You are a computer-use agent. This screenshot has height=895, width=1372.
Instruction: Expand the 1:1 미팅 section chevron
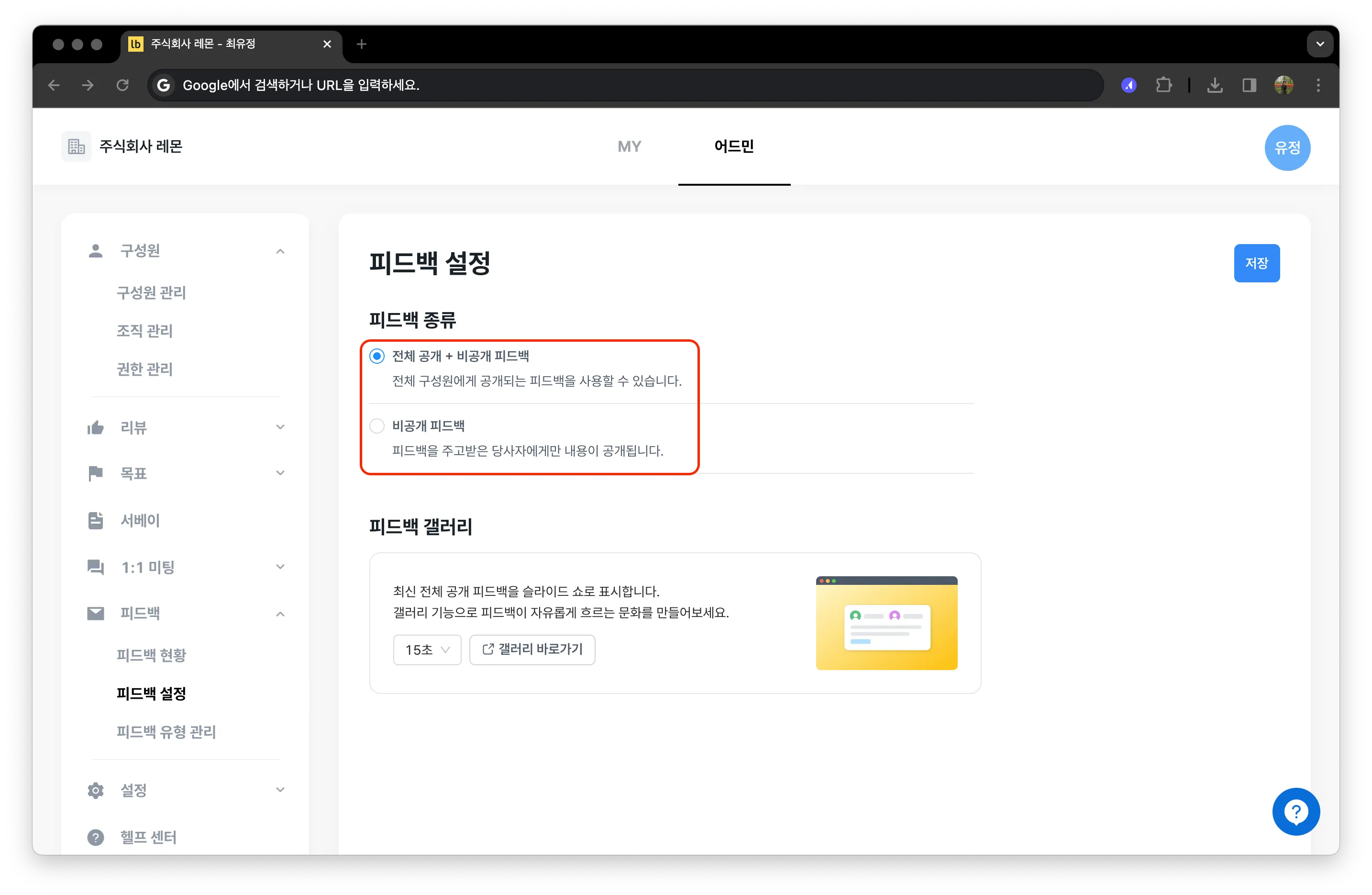280,567
